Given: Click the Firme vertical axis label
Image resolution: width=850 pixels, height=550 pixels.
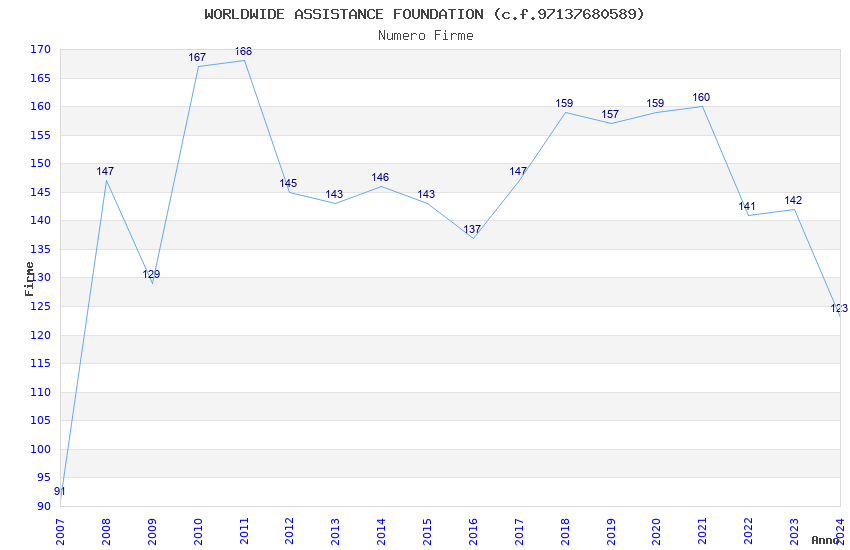Looking at the screenshot, I should (x=29, y=279).
